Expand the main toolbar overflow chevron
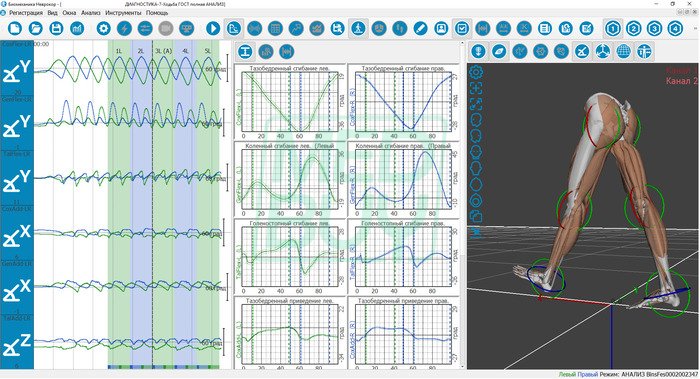 pyautogui.click(x=695, y=29)
